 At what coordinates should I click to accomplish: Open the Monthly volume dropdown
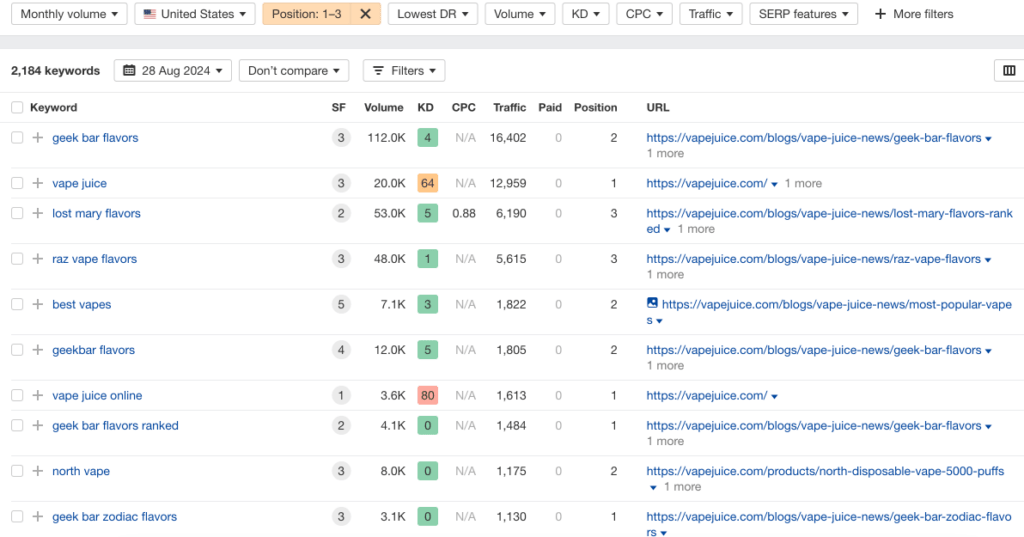click(69, 14)
